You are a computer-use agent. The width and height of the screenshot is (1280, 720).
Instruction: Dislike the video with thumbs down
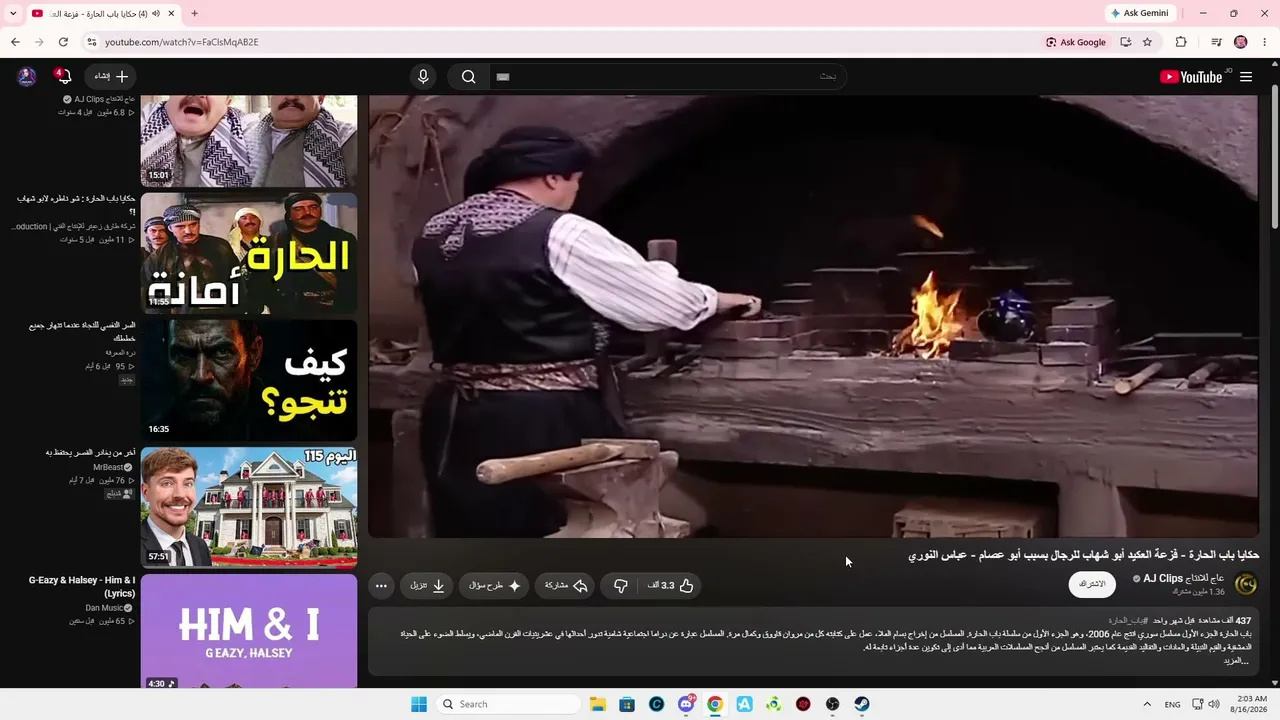tap(620, 586)
